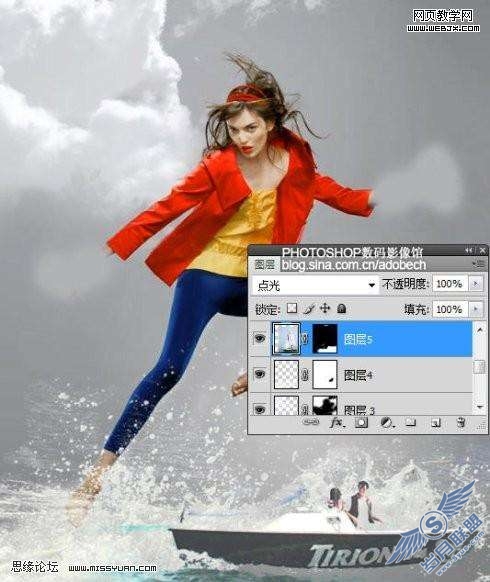490x582 pixels.
Task: Create a new layer icon
Action: (435, 422)
